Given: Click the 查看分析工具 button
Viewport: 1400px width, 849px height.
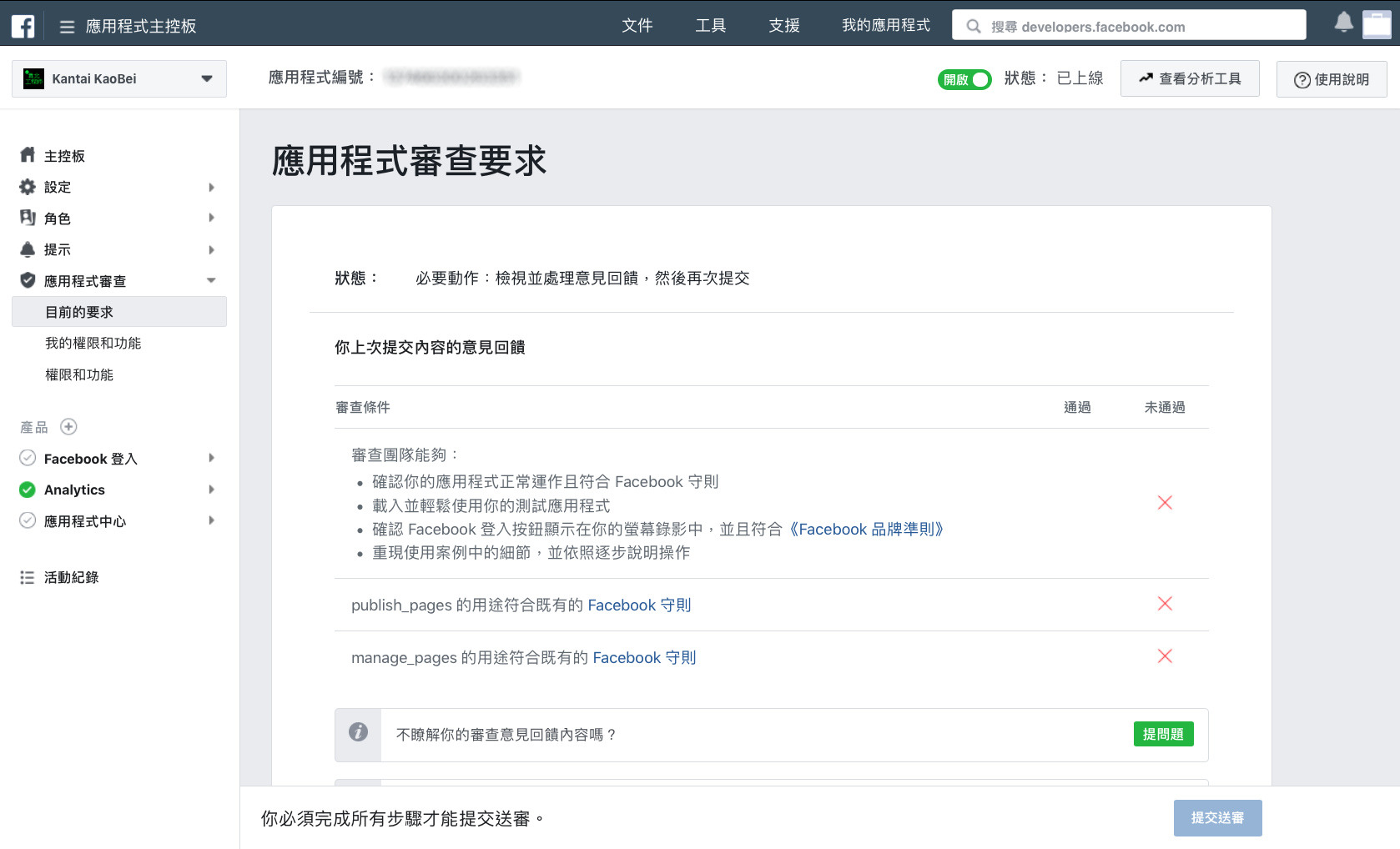Looking at the screenshot, I should (x=1190, y=78).
